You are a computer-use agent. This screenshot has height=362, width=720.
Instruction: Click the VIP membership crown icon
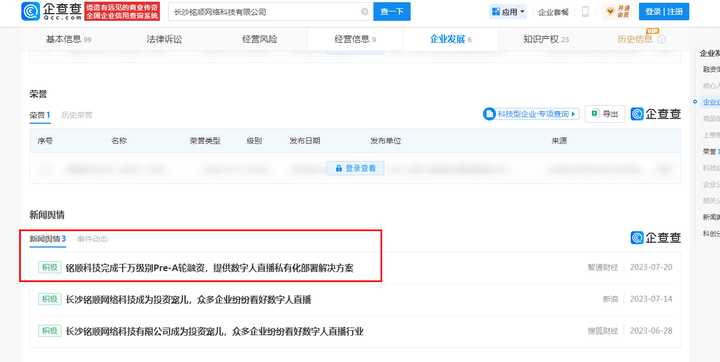610,11
